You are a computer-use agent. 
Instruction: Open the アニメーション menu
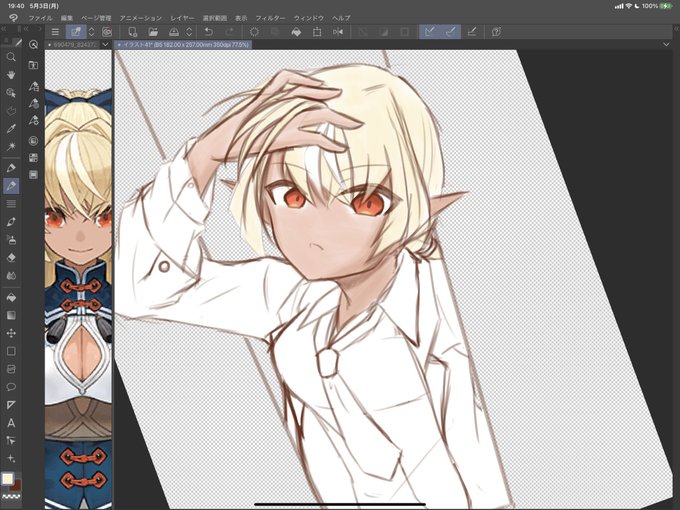pyautogui.click(x=141, y=18)
